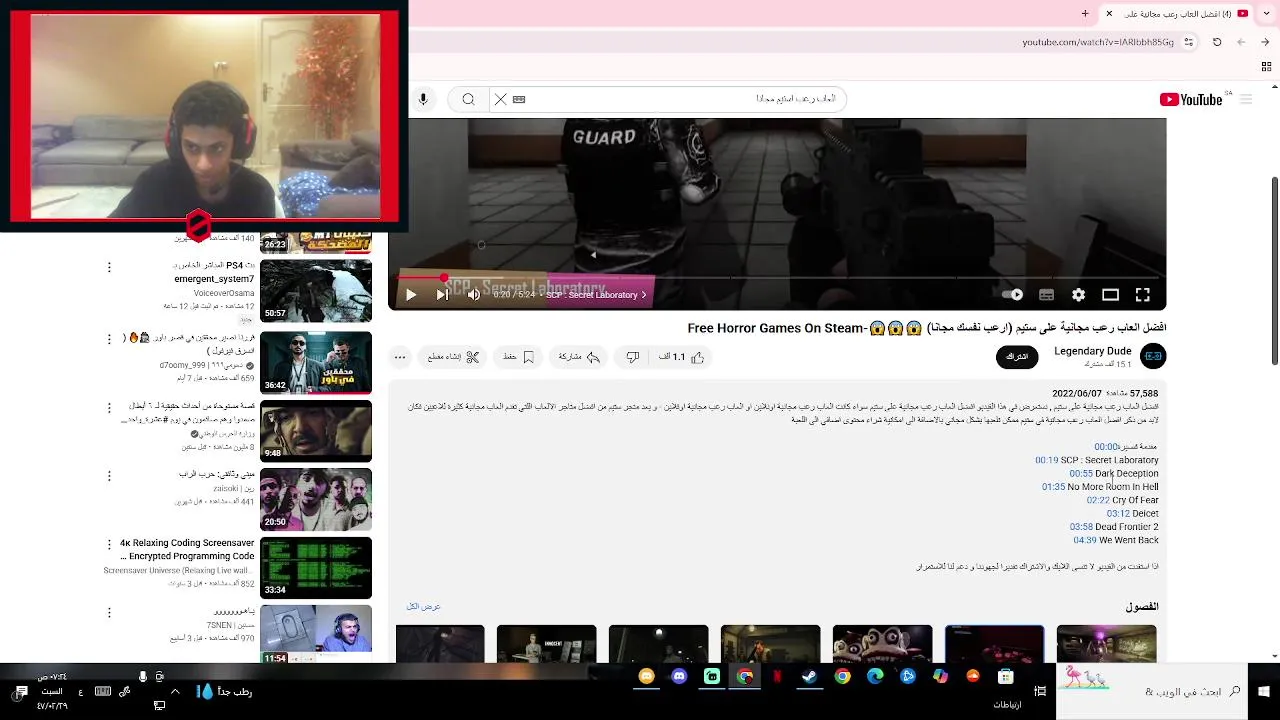Jump to the 00:00 intro timestamp

[x=1106, y=447]
